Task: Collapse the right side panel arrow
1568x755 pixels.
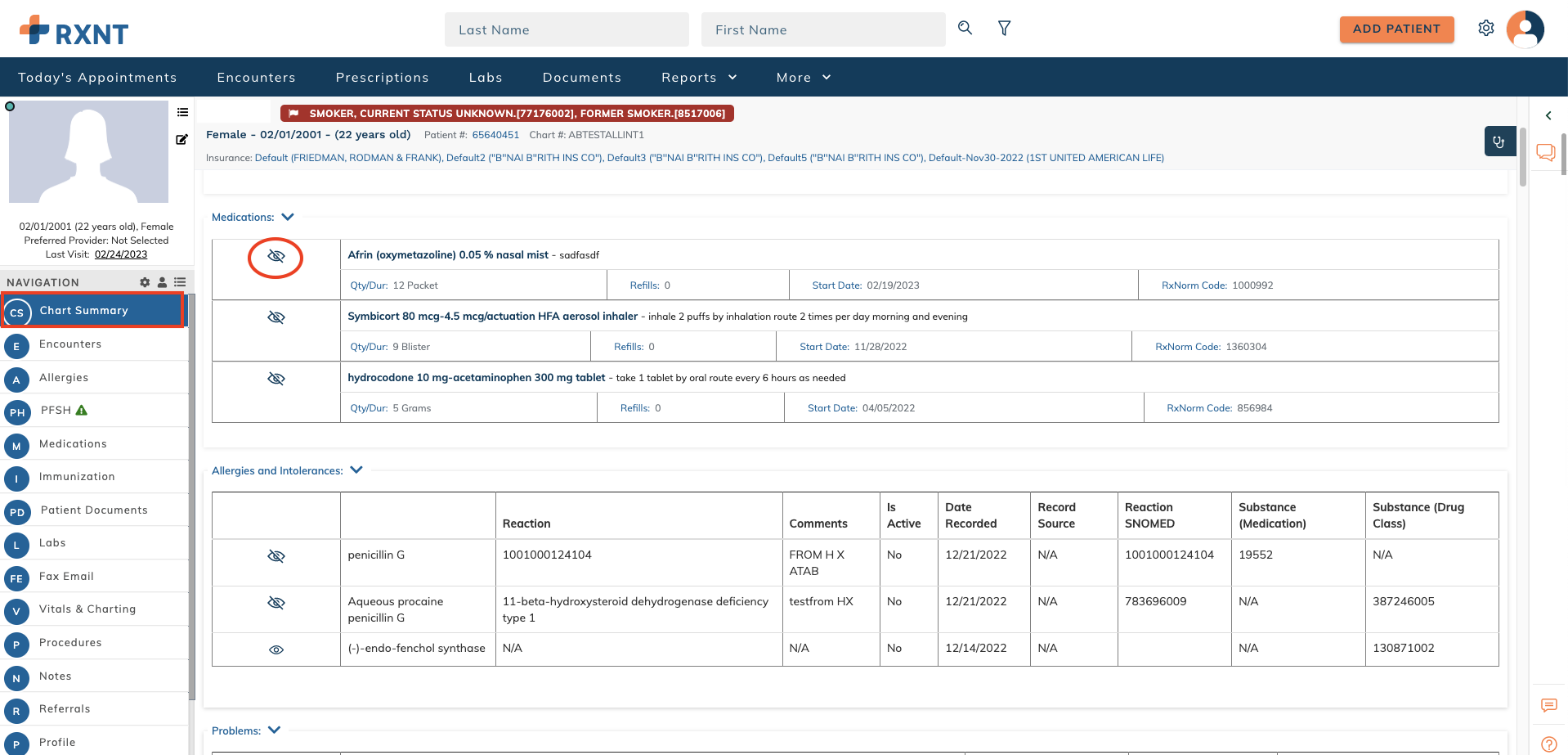Action: coord(1548,115)
